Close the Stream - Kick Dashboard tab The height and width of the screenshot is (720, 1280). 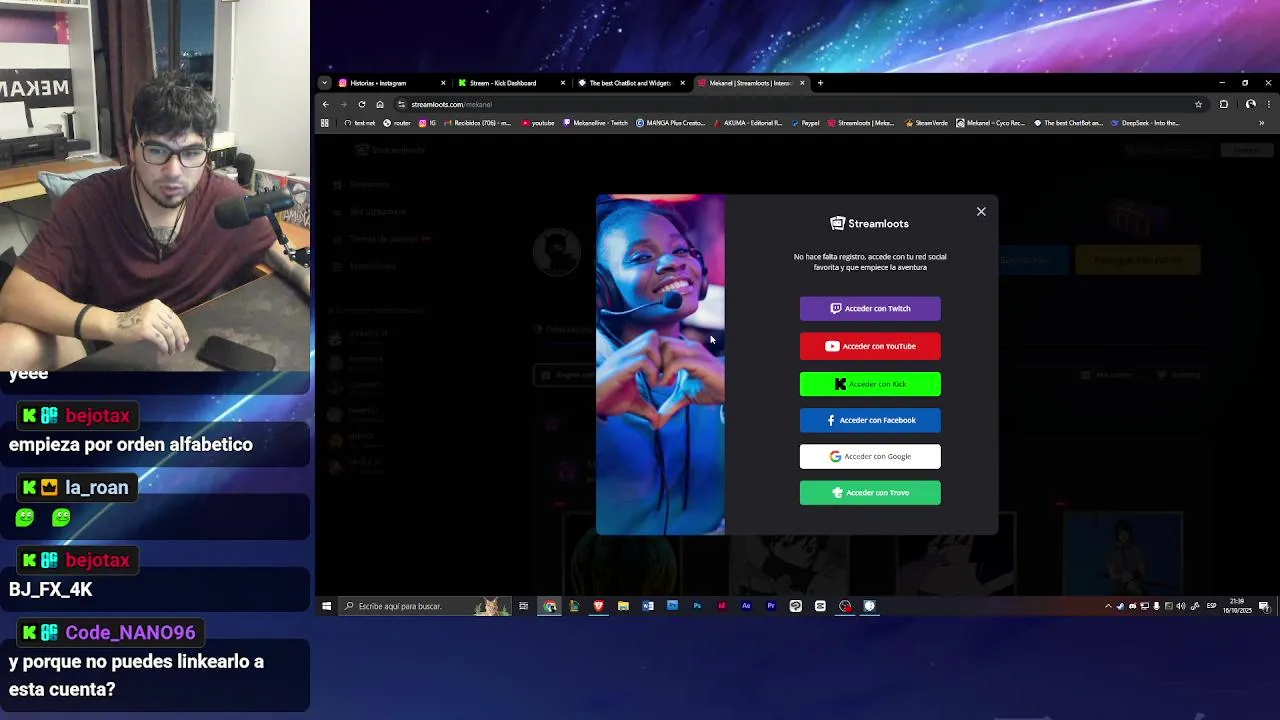(x=563, y=83)
